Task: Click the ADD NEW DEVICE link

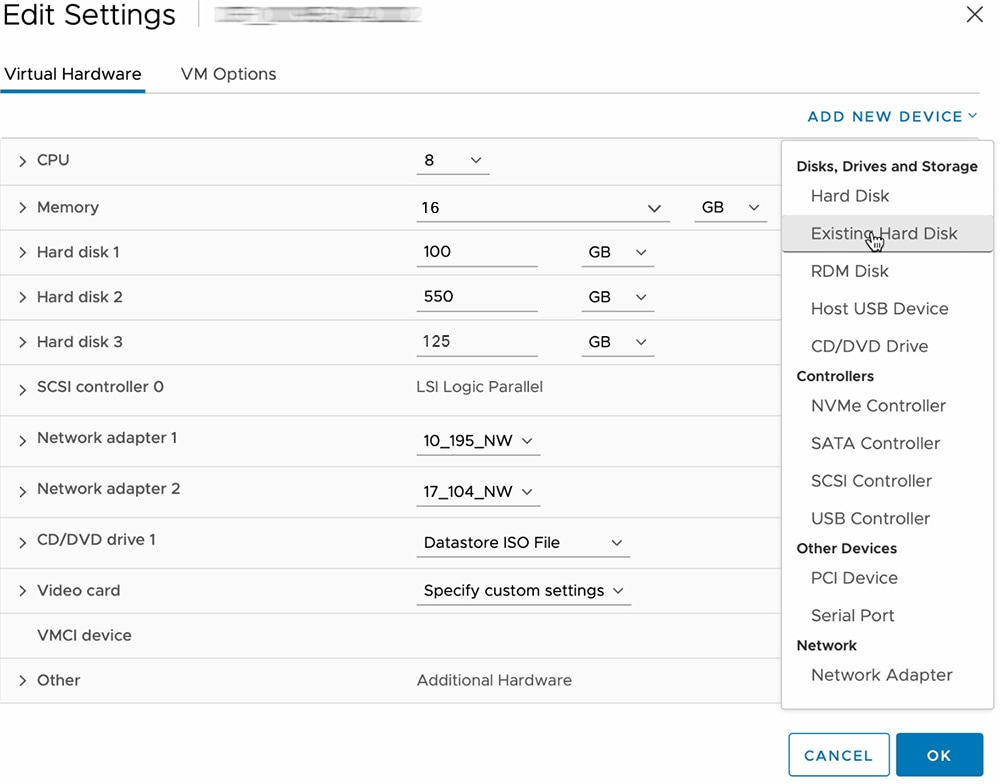Action: [x=891, y=117]
